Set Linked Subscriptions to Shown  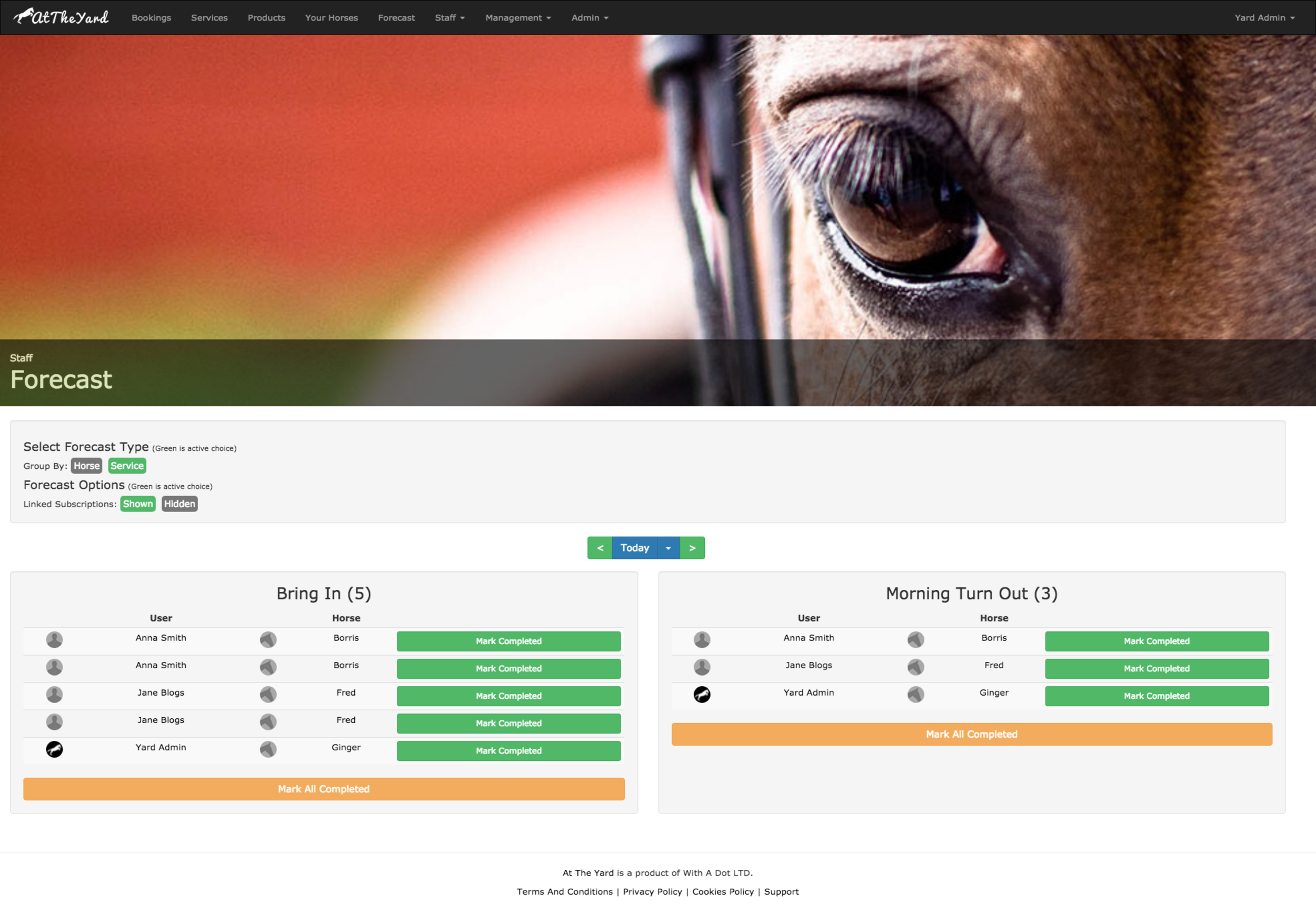tap(138, 504)
